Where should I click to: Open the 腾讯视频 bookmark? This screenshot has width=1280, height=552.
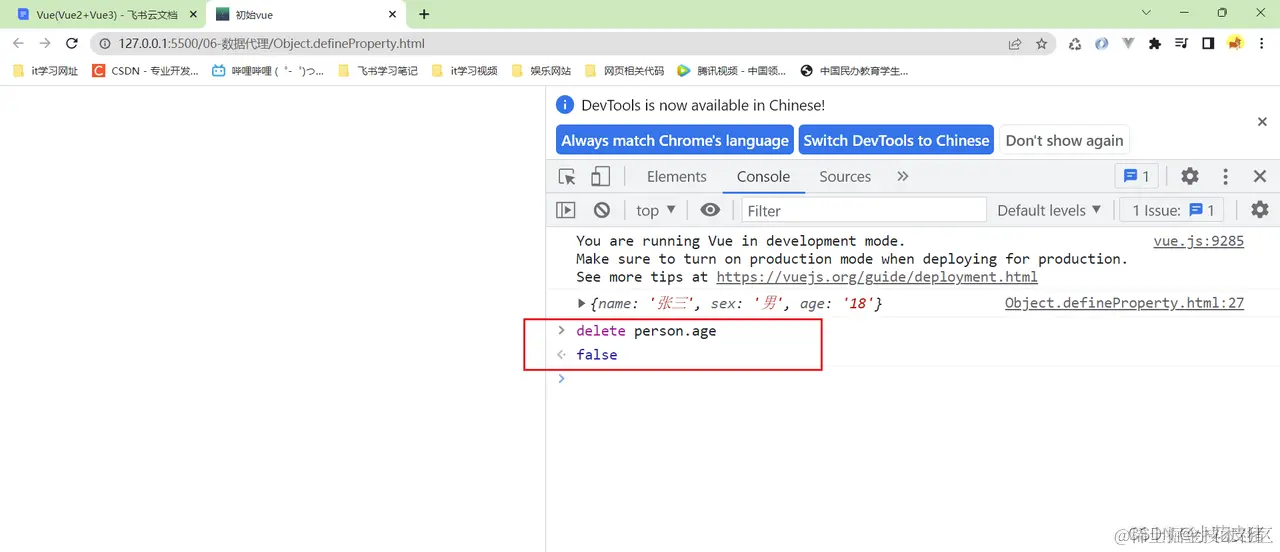[x=732, y=71]
